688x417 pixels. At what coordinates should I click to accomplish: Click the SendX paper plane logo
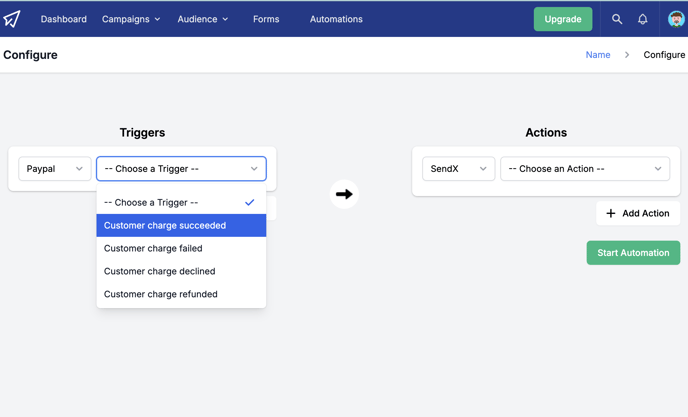12,19
